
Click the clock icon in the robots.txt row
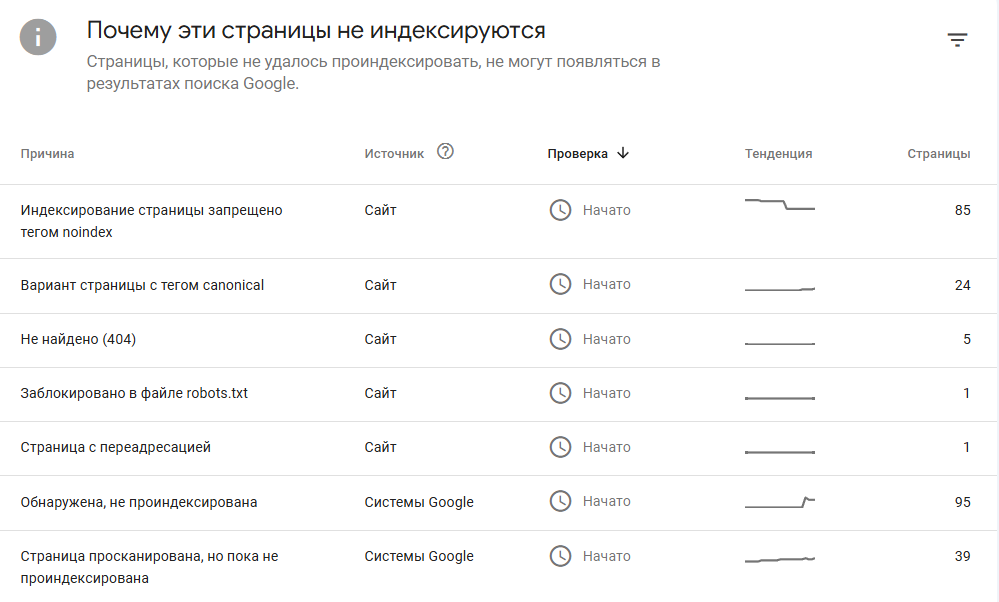pos(561,393)
